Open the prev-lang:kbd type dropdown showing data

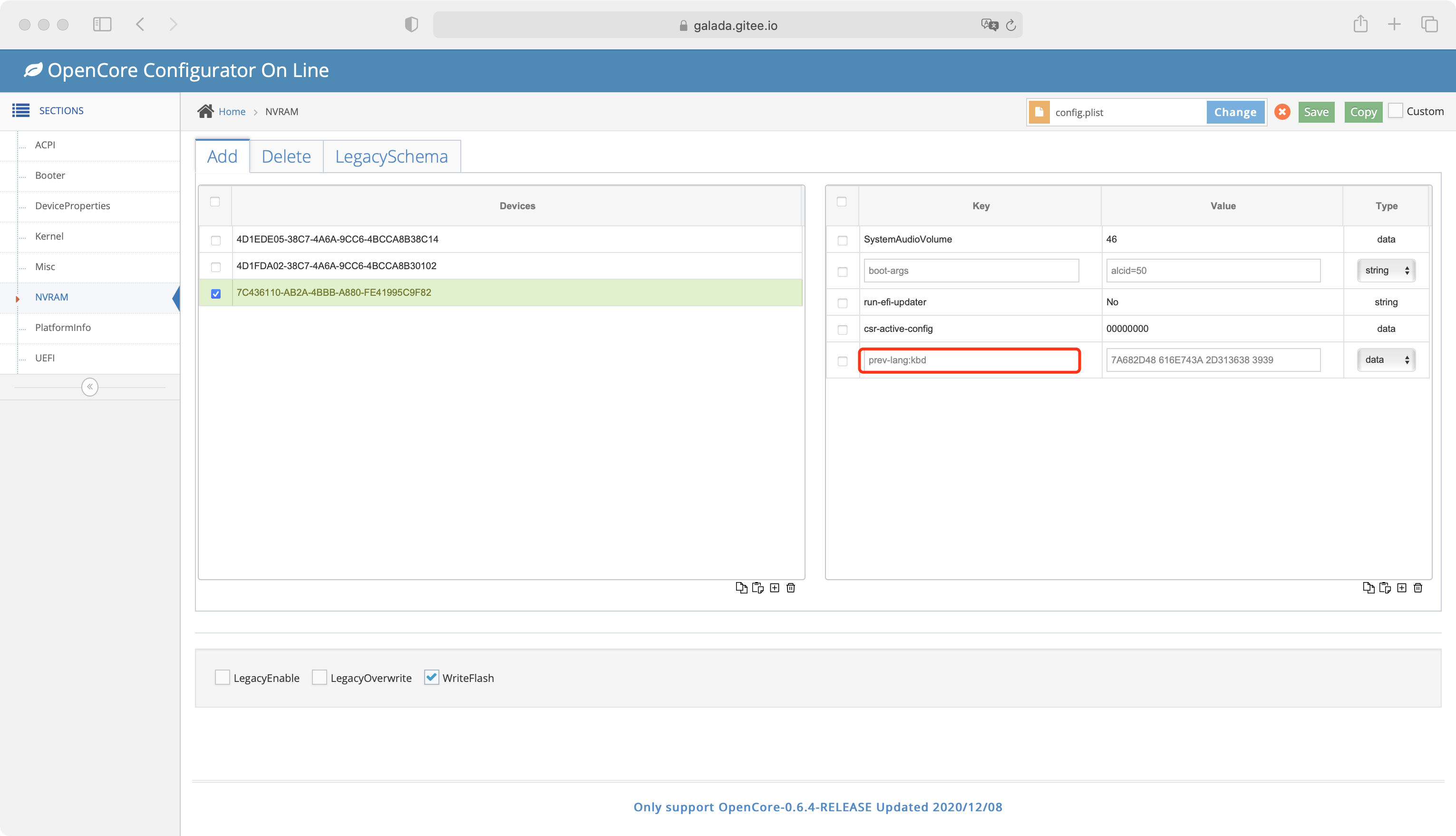pos(1387,360)
